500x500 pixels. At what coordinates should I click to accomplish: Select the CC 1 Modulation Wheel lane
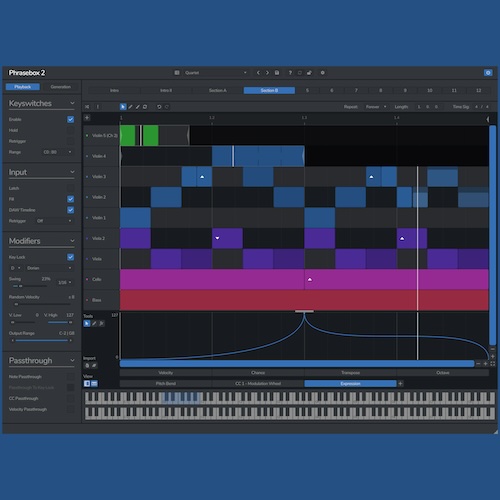pos(258,384)
